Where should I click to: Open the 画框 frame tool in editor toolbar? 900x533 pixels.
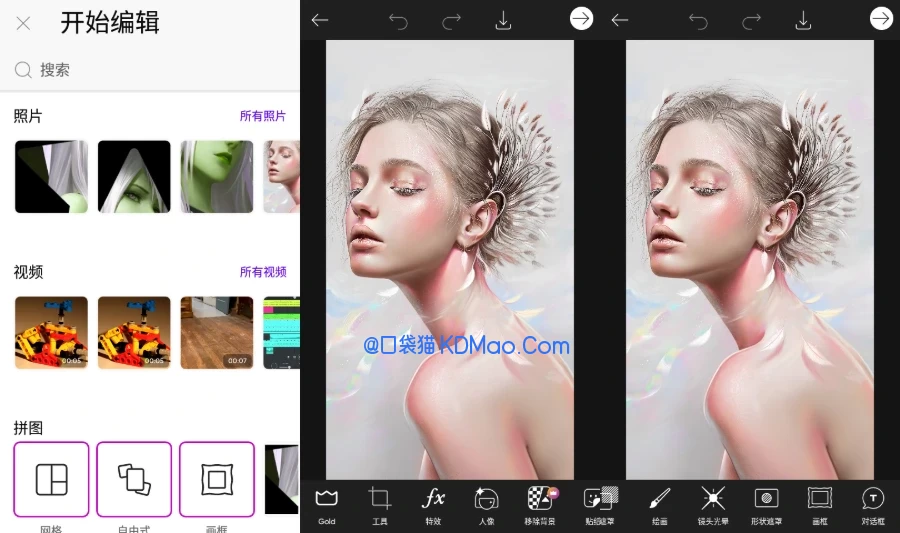point(820,505)
